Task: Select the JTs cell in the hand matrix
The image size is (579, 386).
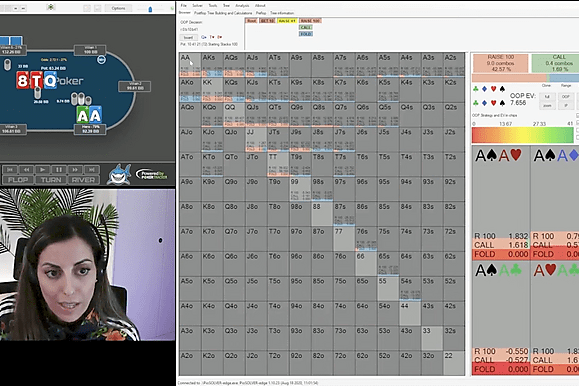Action: [278, 139]
